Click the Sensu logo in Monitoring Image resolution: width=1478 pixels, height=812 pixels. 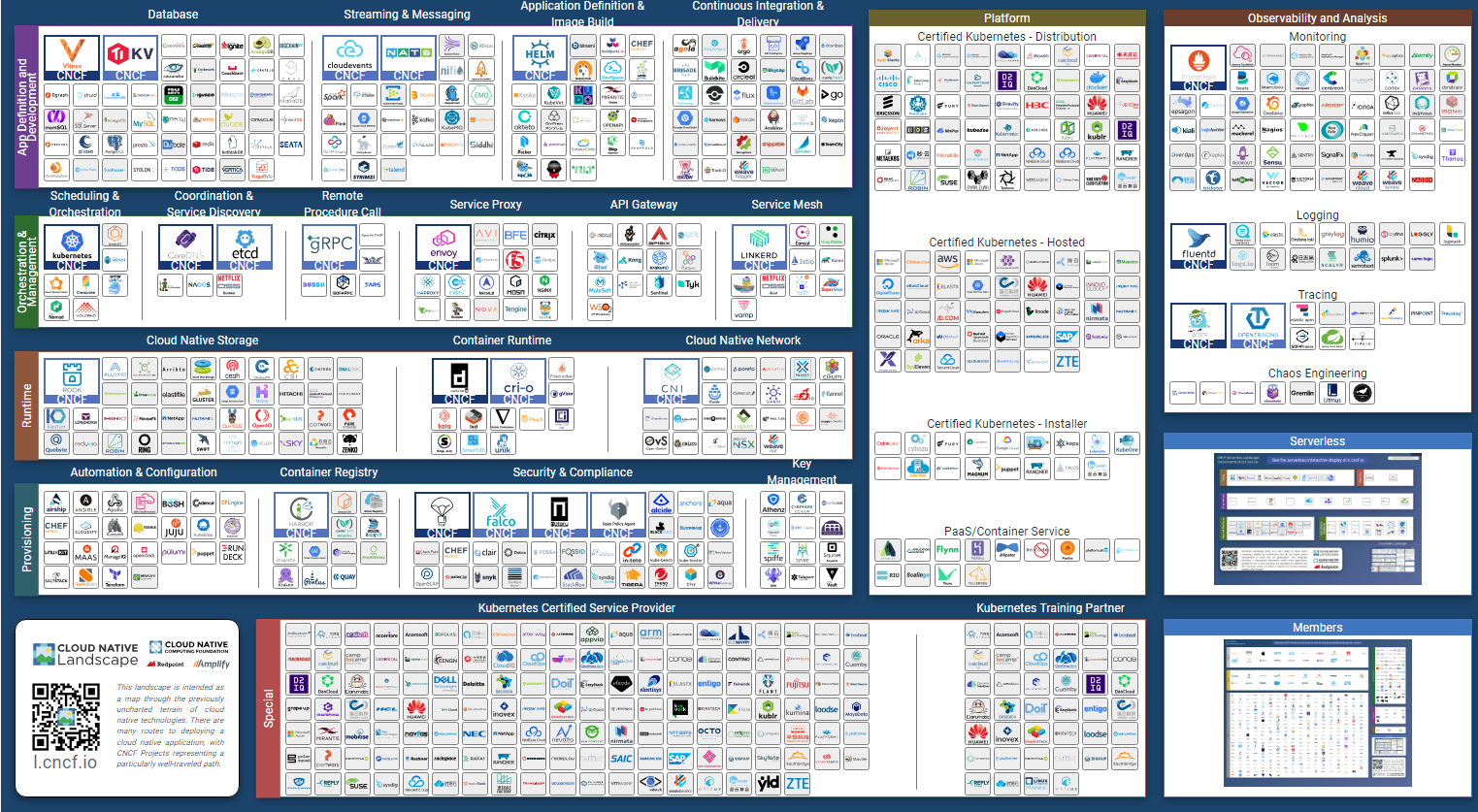[1272, 155]
